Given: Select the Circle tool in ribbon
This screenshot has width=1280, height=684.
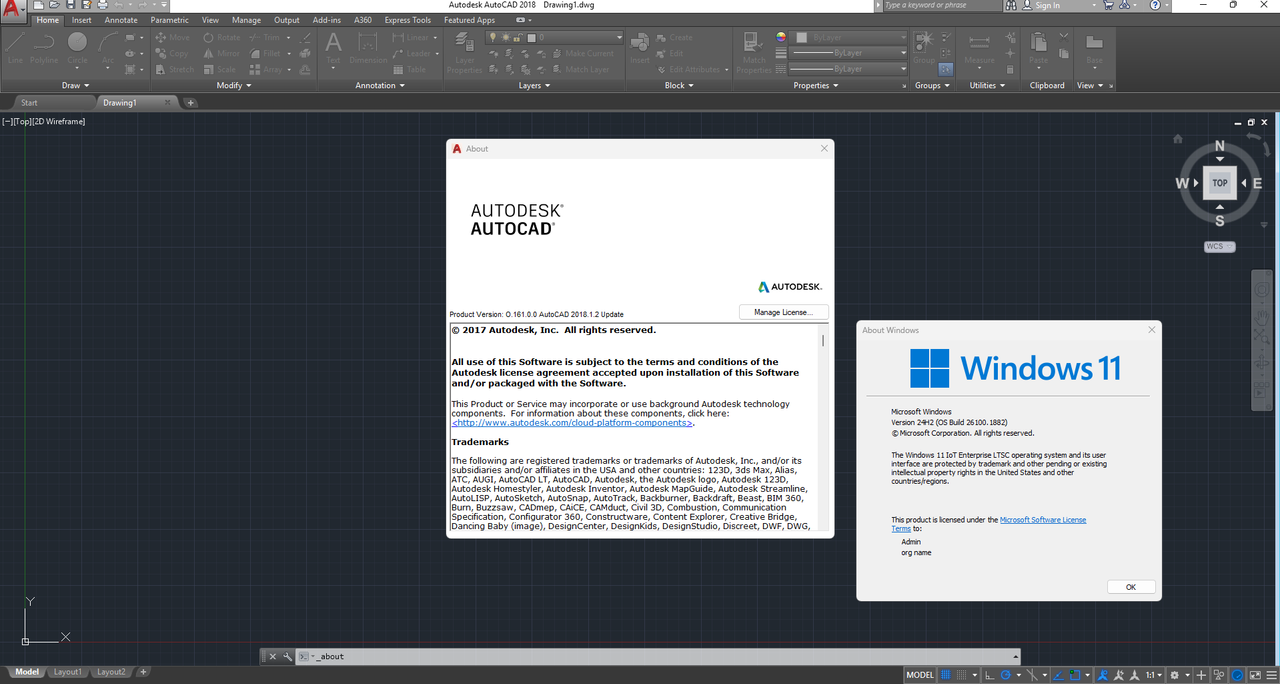Looking at the screenshot, I should (x=77, y=48).
